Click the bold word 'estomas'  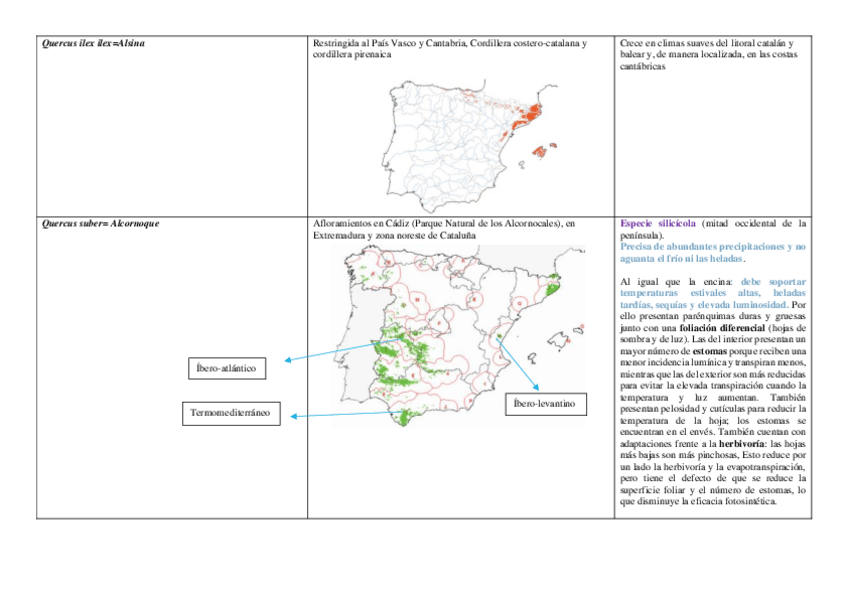(711, 352)
